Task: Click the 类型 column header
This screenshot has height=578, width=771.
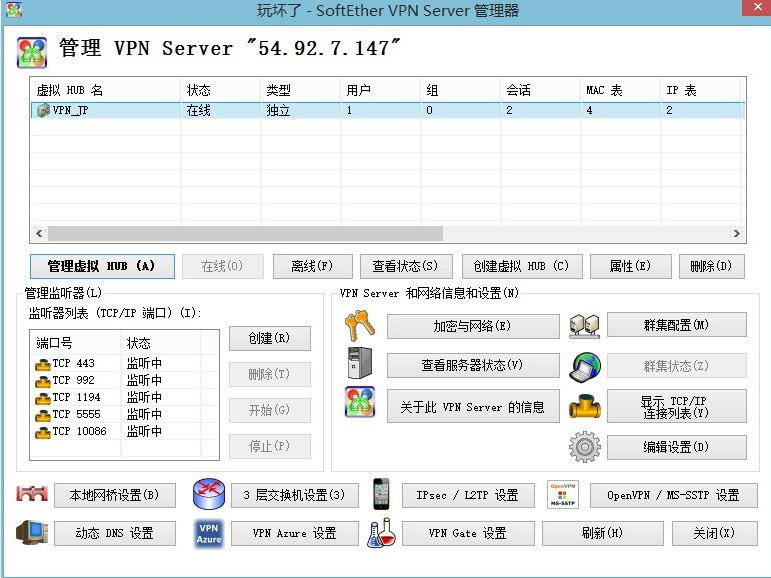Action: point(300,90)
